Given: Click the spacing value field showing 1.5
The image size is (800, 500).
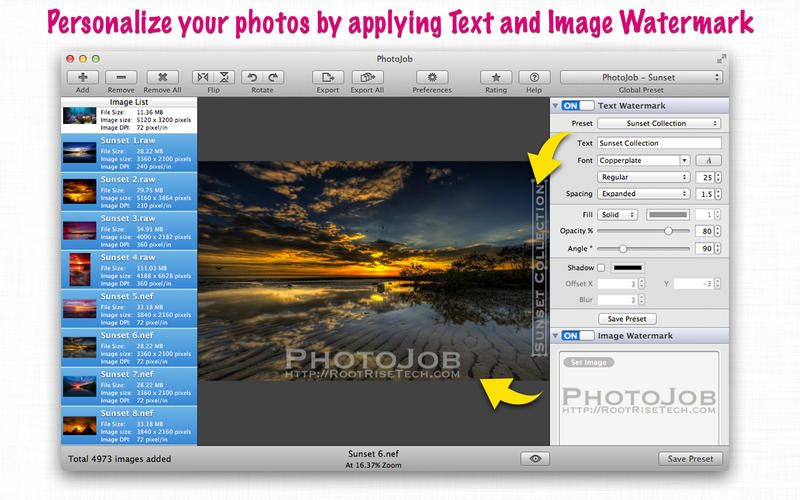Looking at the screenshot, I should pyautogui.click(x=705, y=194).
